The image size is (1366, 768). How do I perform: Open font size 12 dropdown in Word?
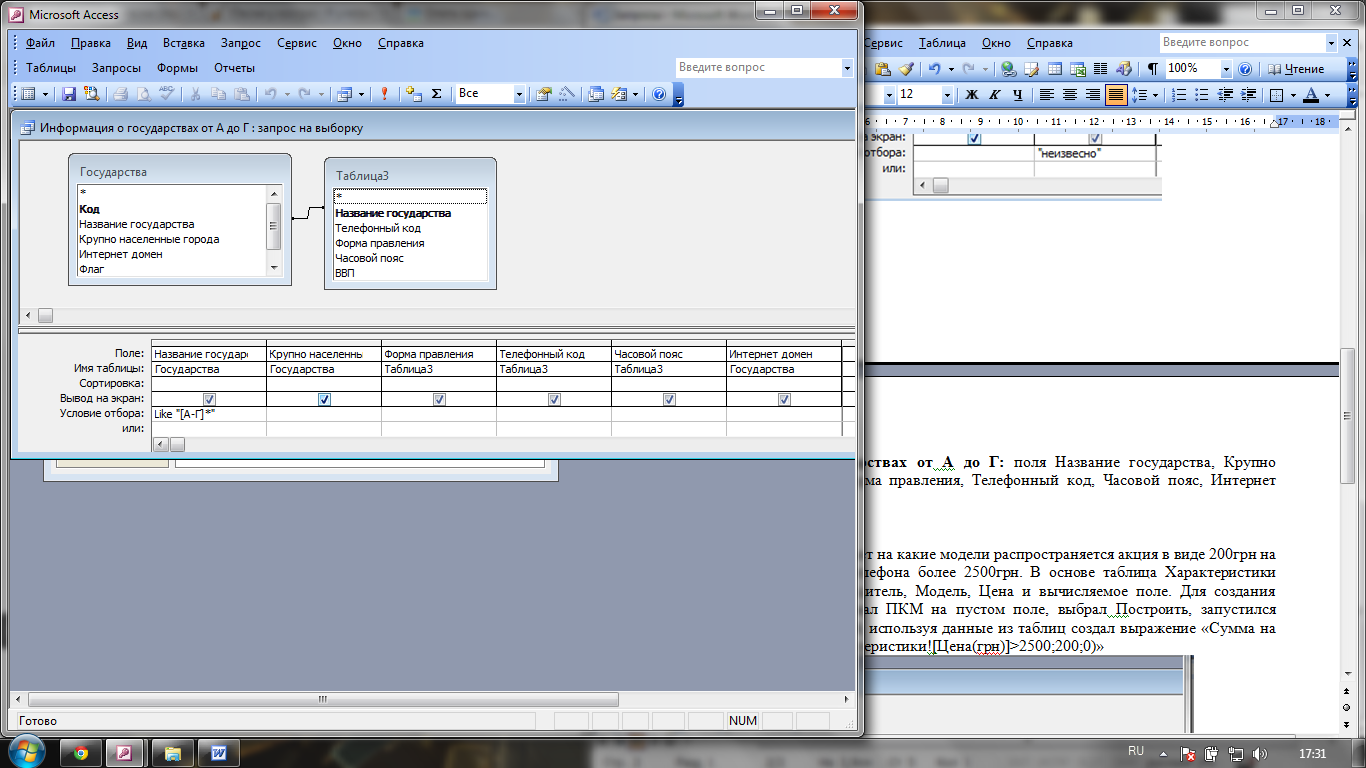[x=947, y=95]
